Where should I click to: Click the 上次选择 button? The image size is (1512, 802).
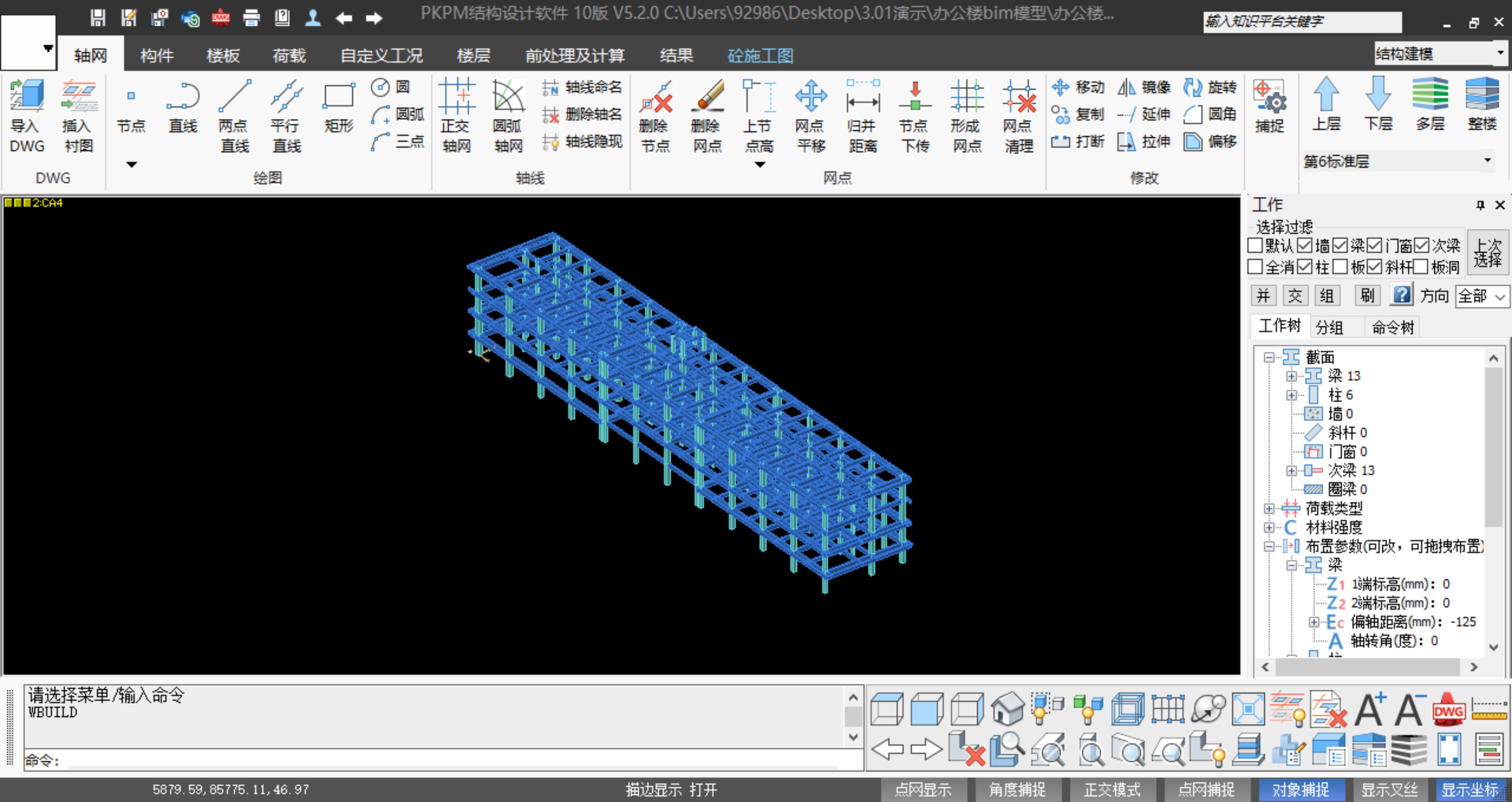[x=1488, y=253]
